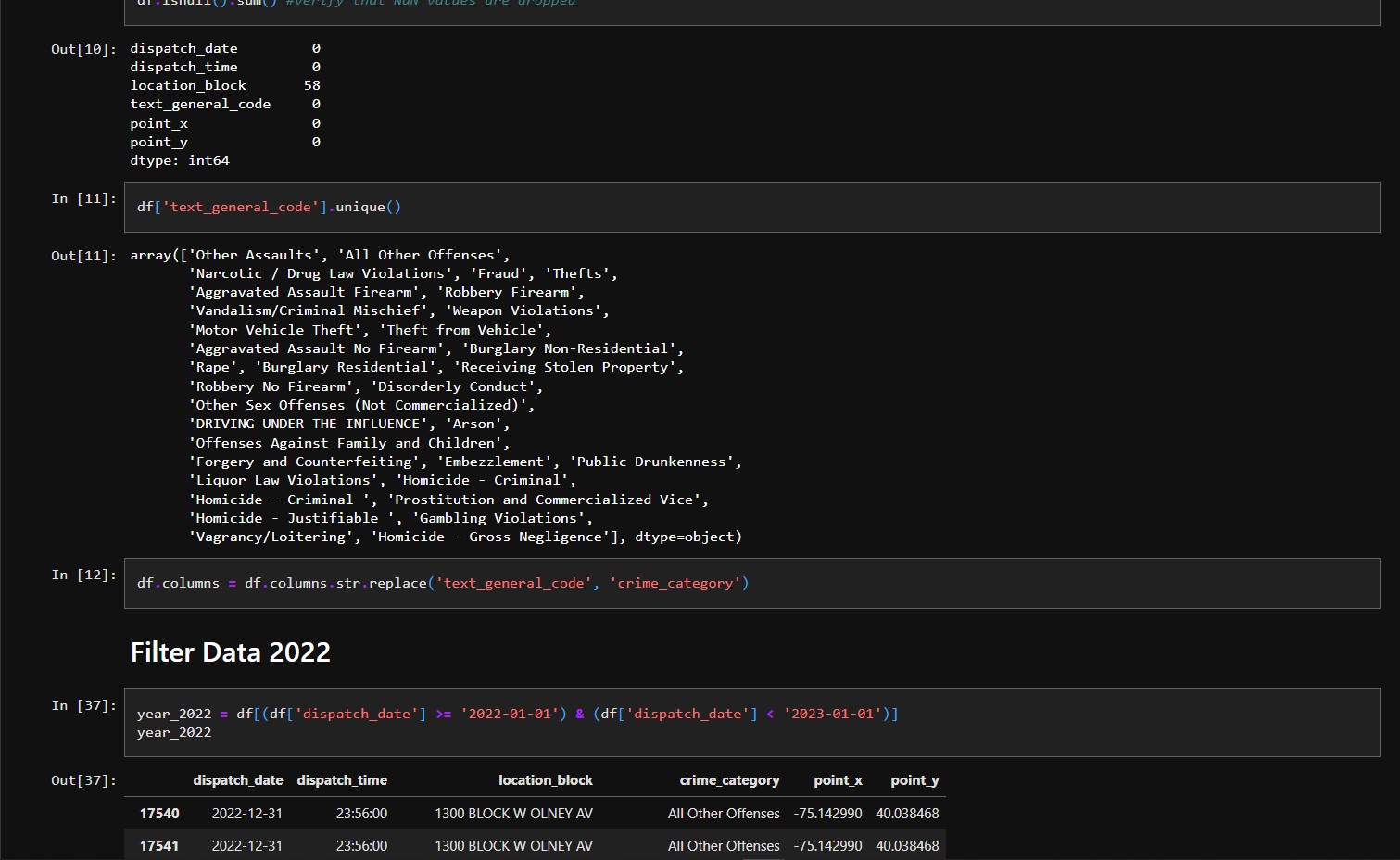Click the crime_category column header in table
1400x860 pixels.
pos(729,780)
